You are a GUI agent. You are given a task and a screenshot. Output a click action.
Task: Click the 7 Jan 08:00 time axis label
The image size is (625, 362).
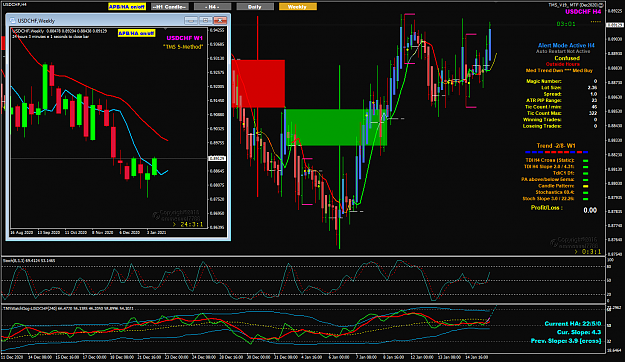point(365,357)
